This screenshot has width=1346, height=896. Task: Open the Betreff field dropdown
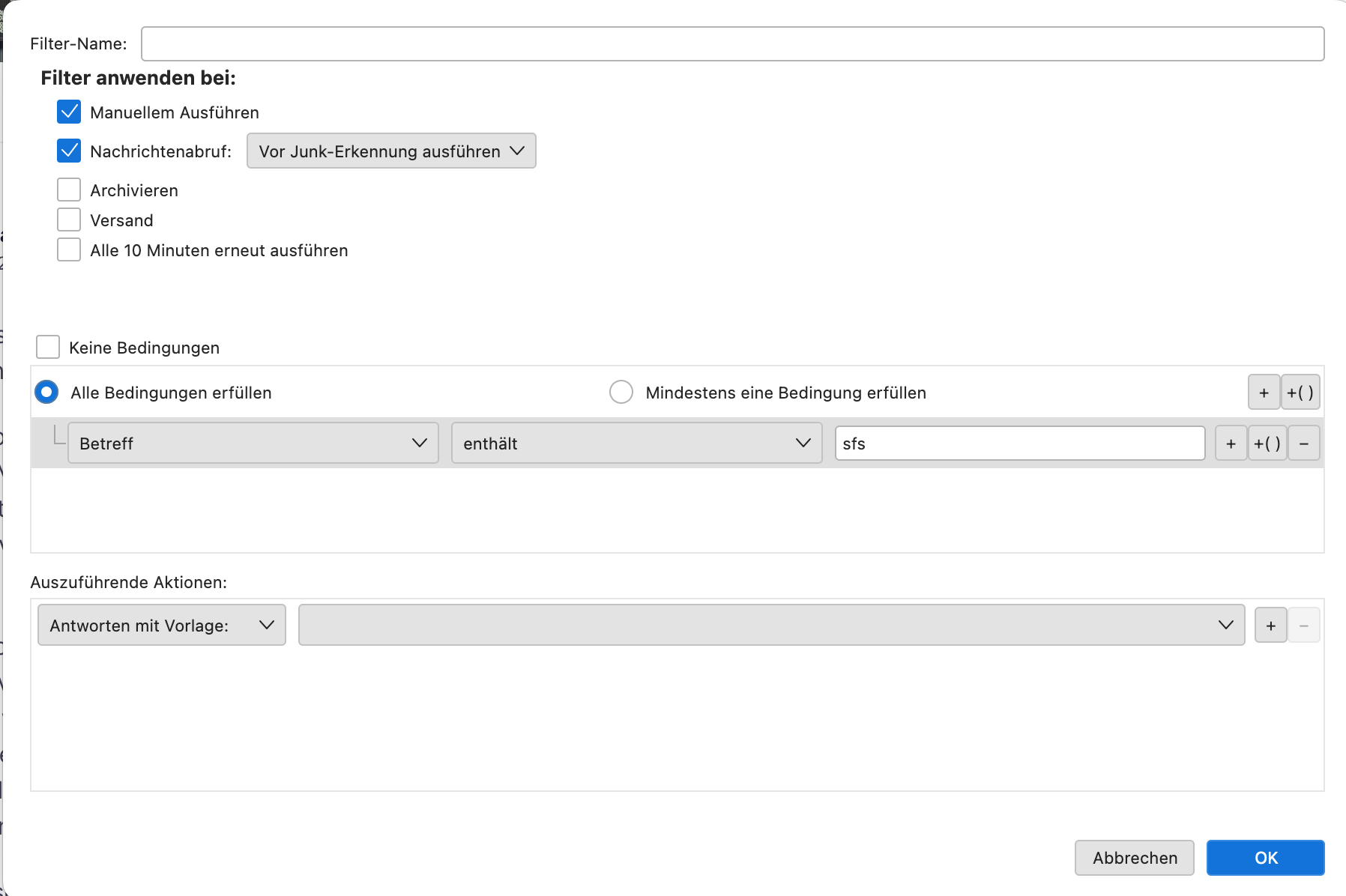(x=253, y=444)
